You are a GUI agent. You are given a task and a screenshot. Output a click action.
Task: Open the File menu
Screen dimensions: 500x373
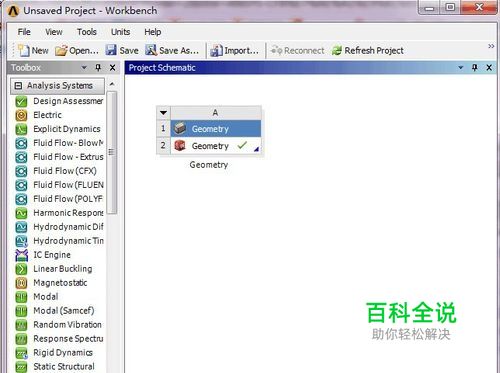click(24, 32)
